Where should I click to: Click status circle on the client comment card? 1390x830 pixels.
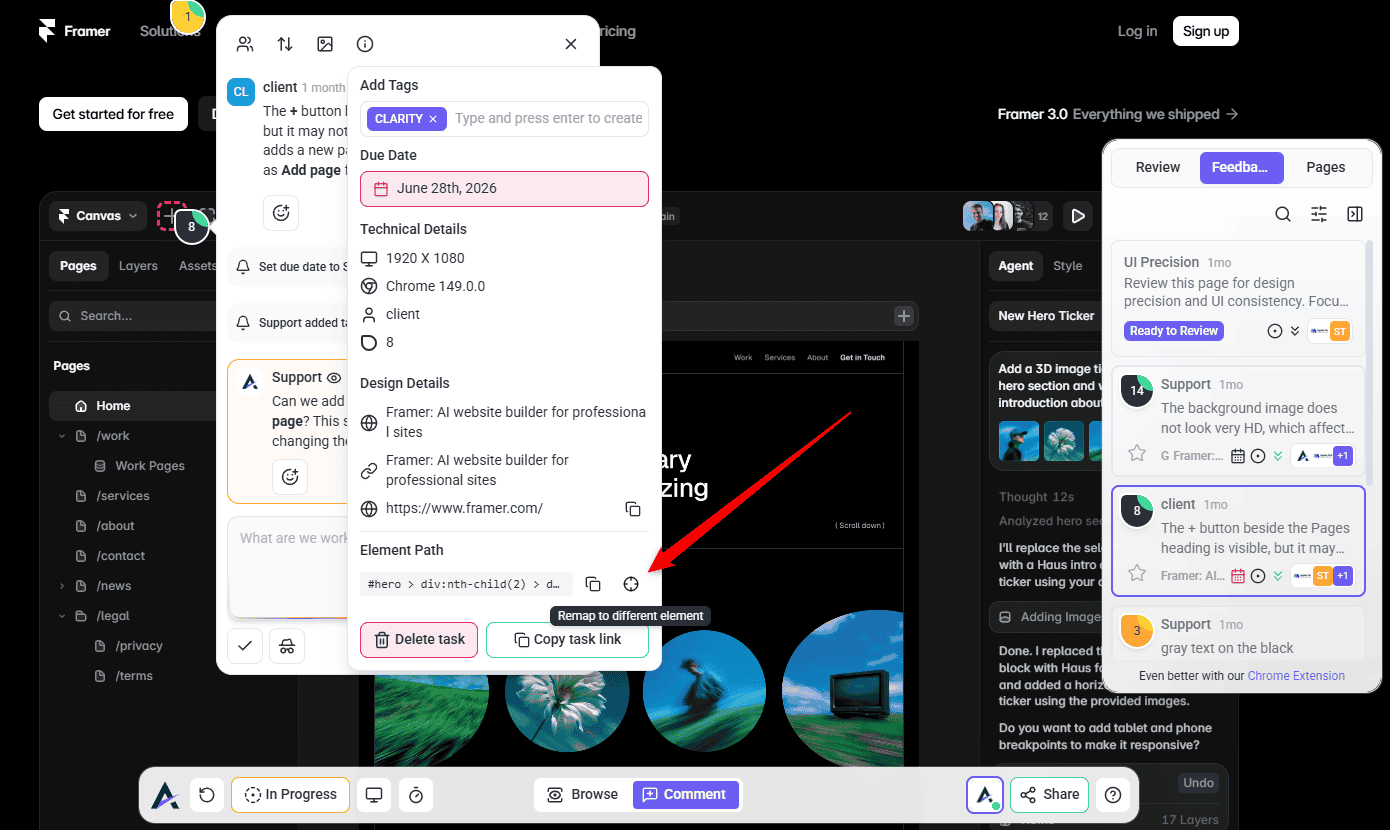click(1258, 576)
